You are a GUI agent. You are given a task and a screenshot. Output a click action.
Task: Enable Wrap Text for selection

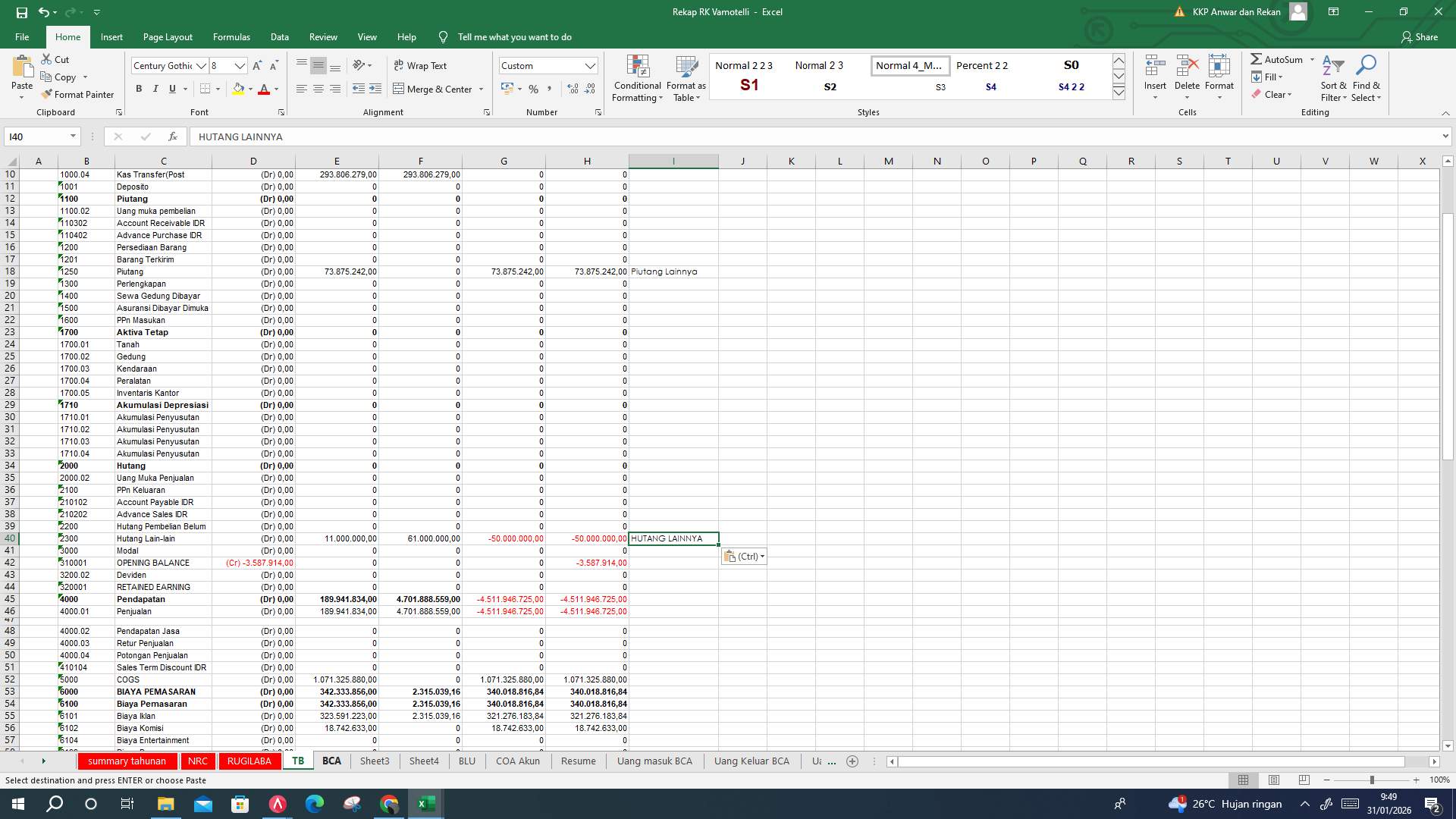422,65
